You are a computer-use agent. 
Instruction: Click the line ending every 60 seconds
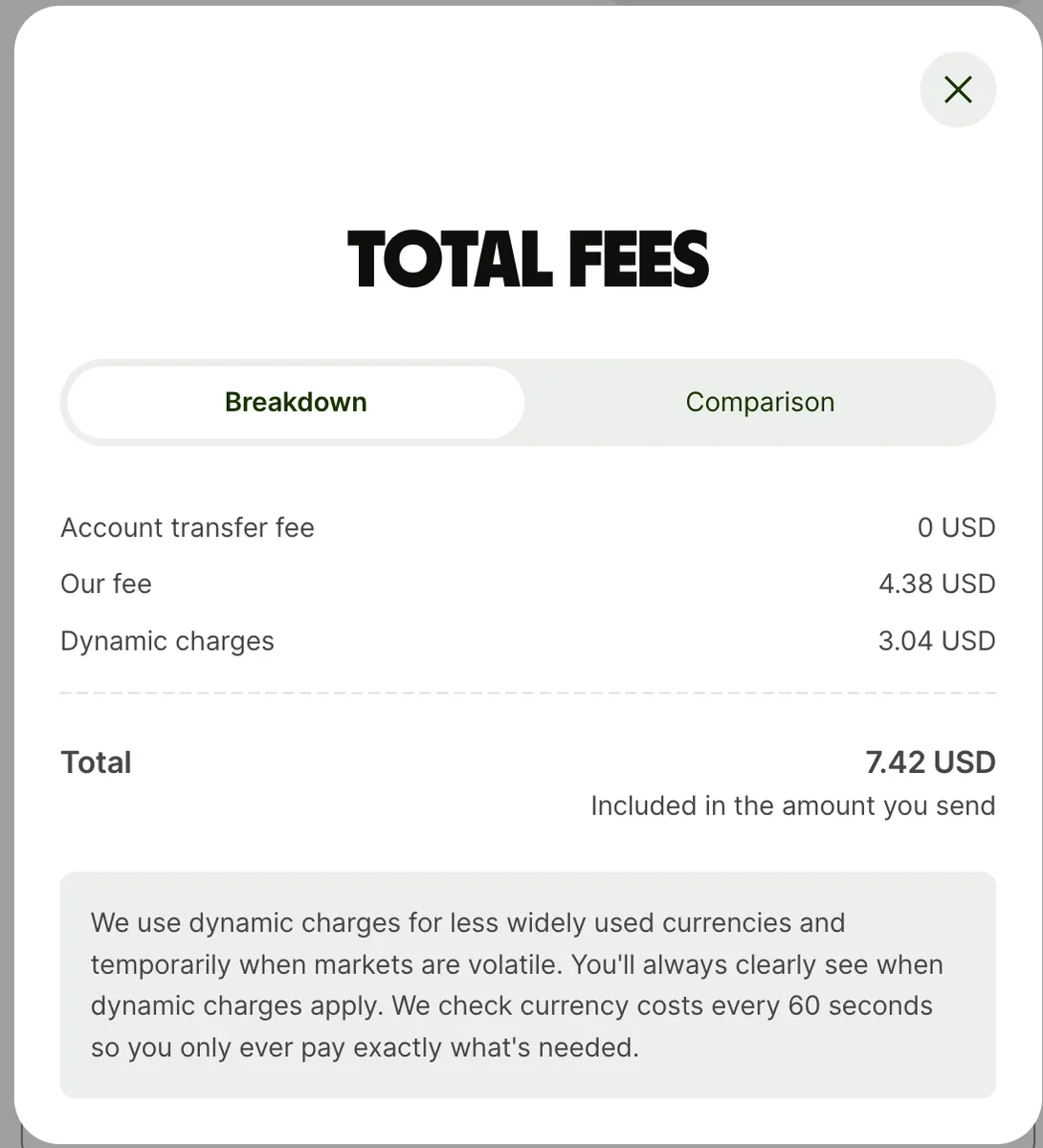tap(512, 1005)
